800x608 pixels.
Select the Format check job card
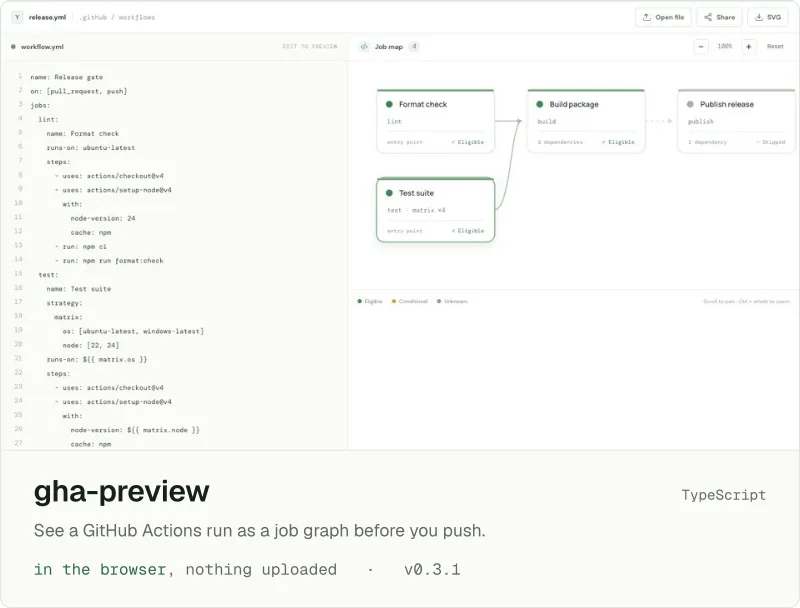click(x=436, y=121)
